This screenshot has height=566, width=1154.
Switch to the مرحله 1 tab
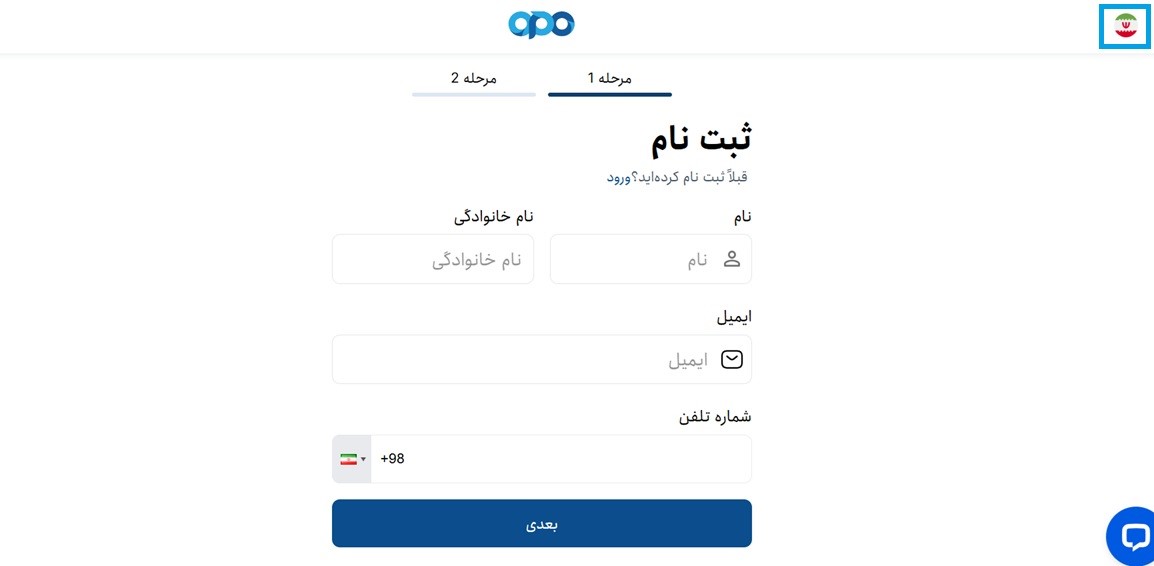[x=609, y=78]
